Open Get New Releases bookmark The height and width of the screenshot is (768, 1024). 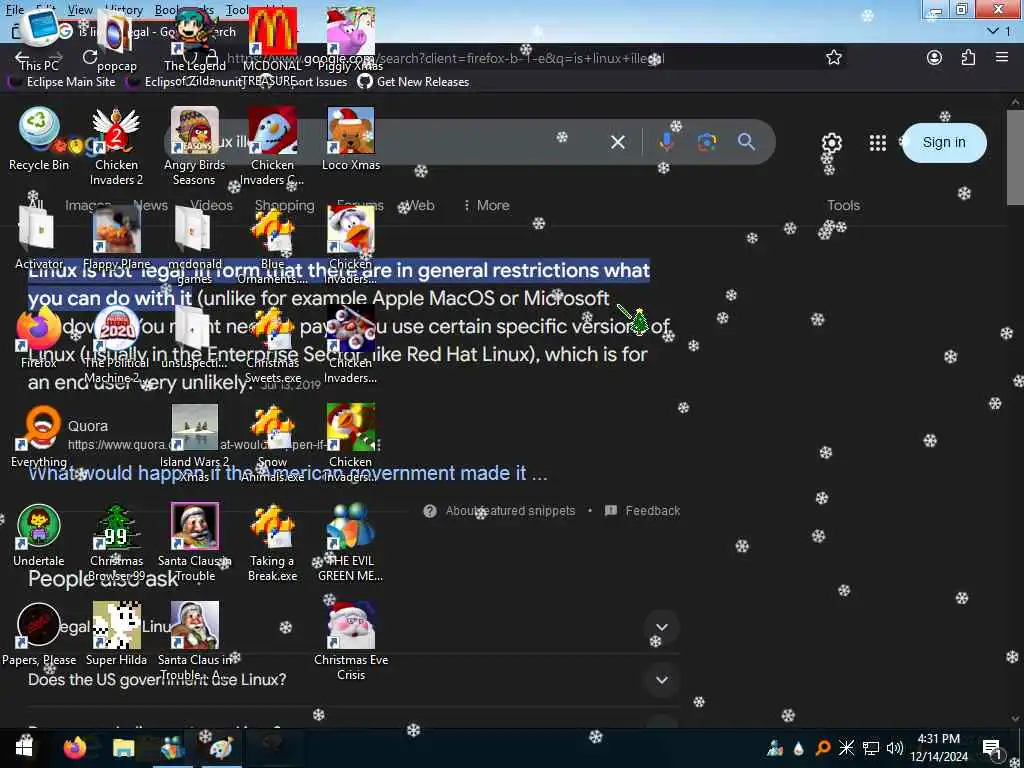pos(413,82)
